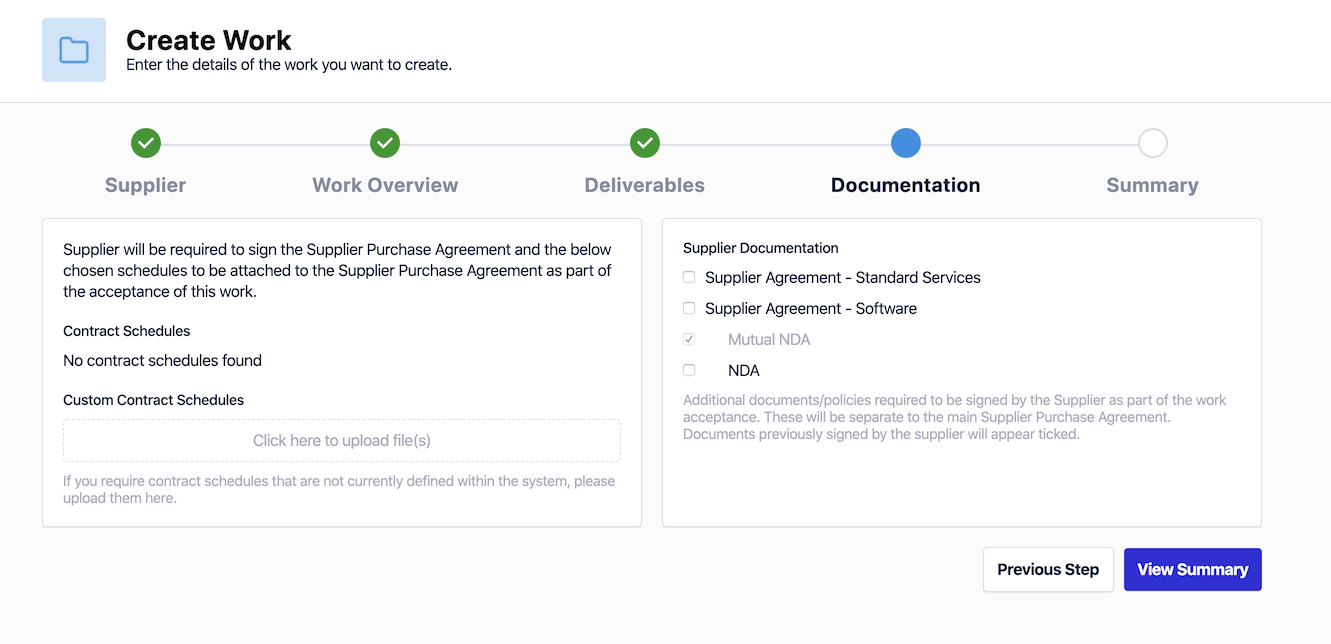Jump to the Summary step label
Image resolution: width=1331 pixels, height=644 pixels.
[x=1153, y=185]
